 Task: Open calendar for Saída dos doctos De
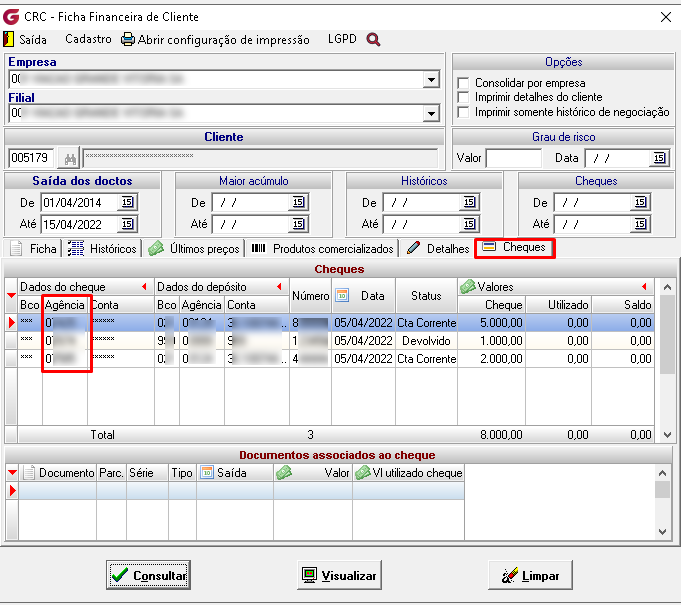point(127,202)
